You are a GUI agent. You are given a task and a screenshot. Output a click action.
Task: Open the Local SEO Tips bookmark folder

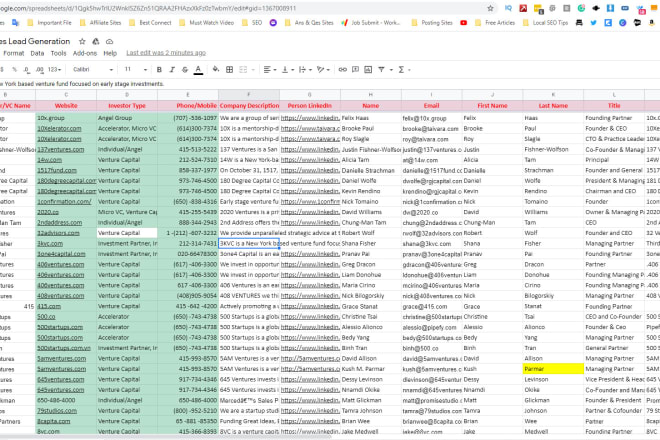[546, 23]
